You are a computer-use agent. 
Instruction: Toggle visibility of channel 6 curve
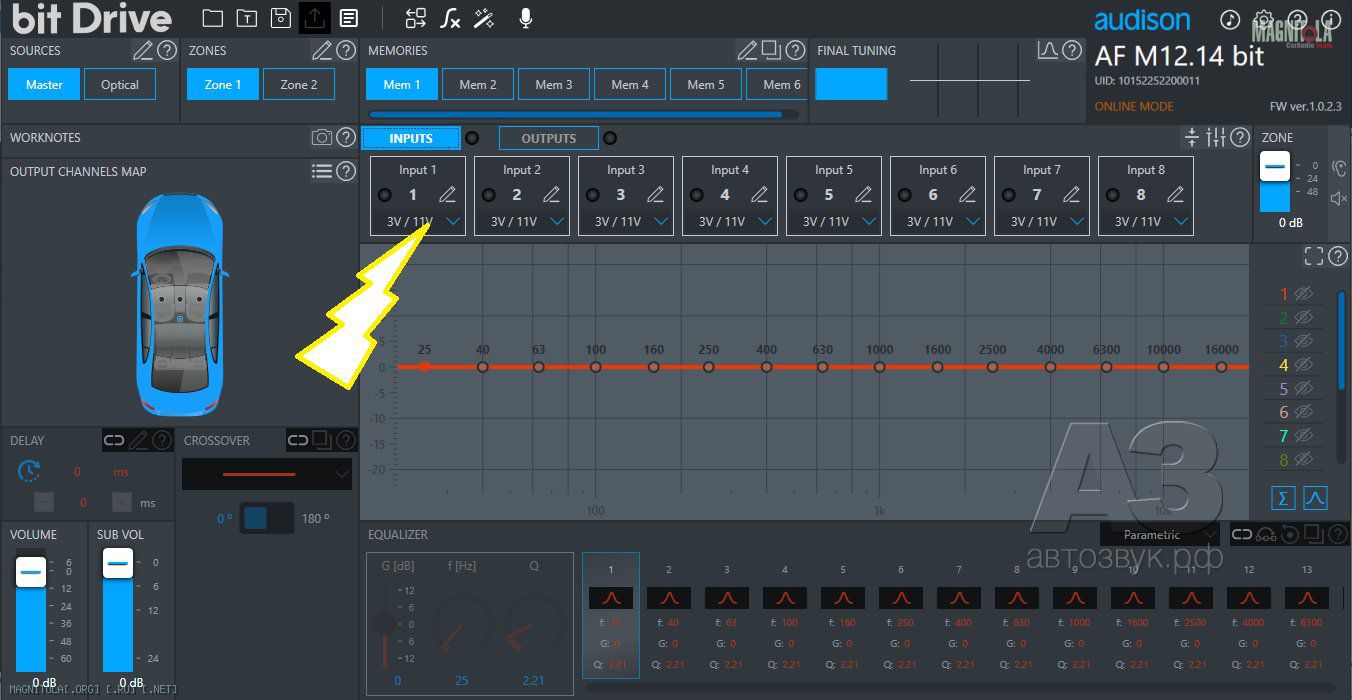[1303, 412]
